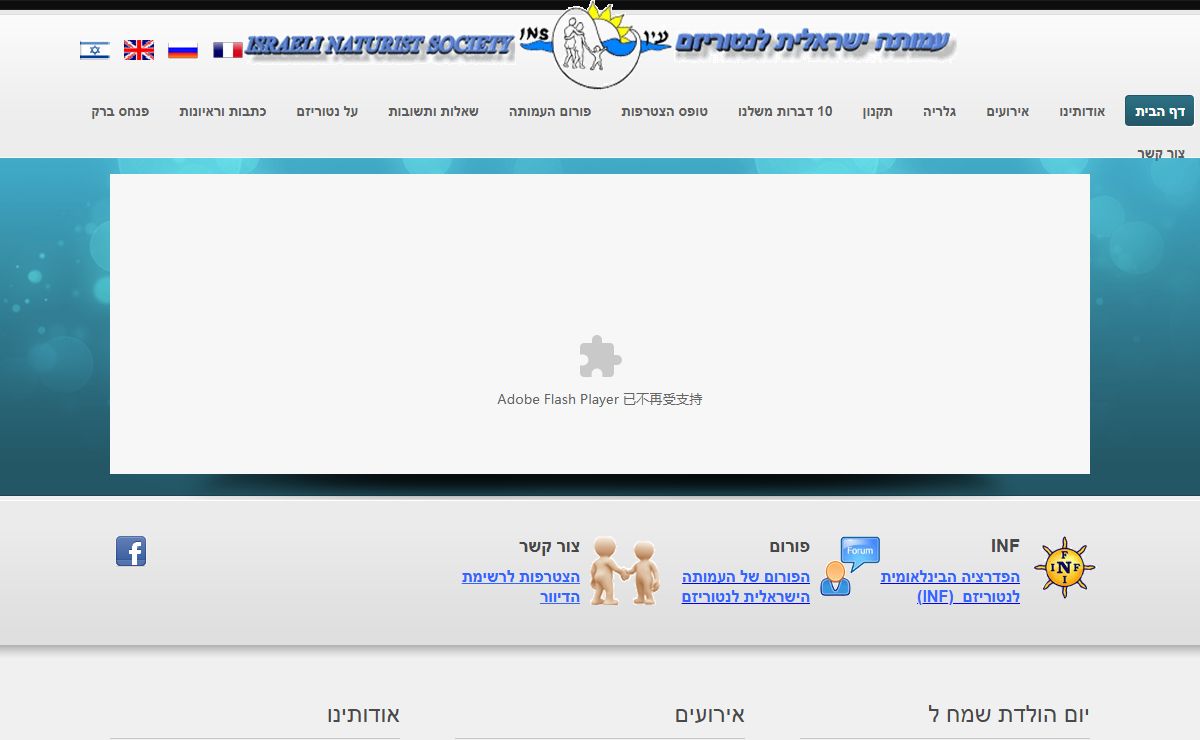Choose the Russian flag language option

183,50
